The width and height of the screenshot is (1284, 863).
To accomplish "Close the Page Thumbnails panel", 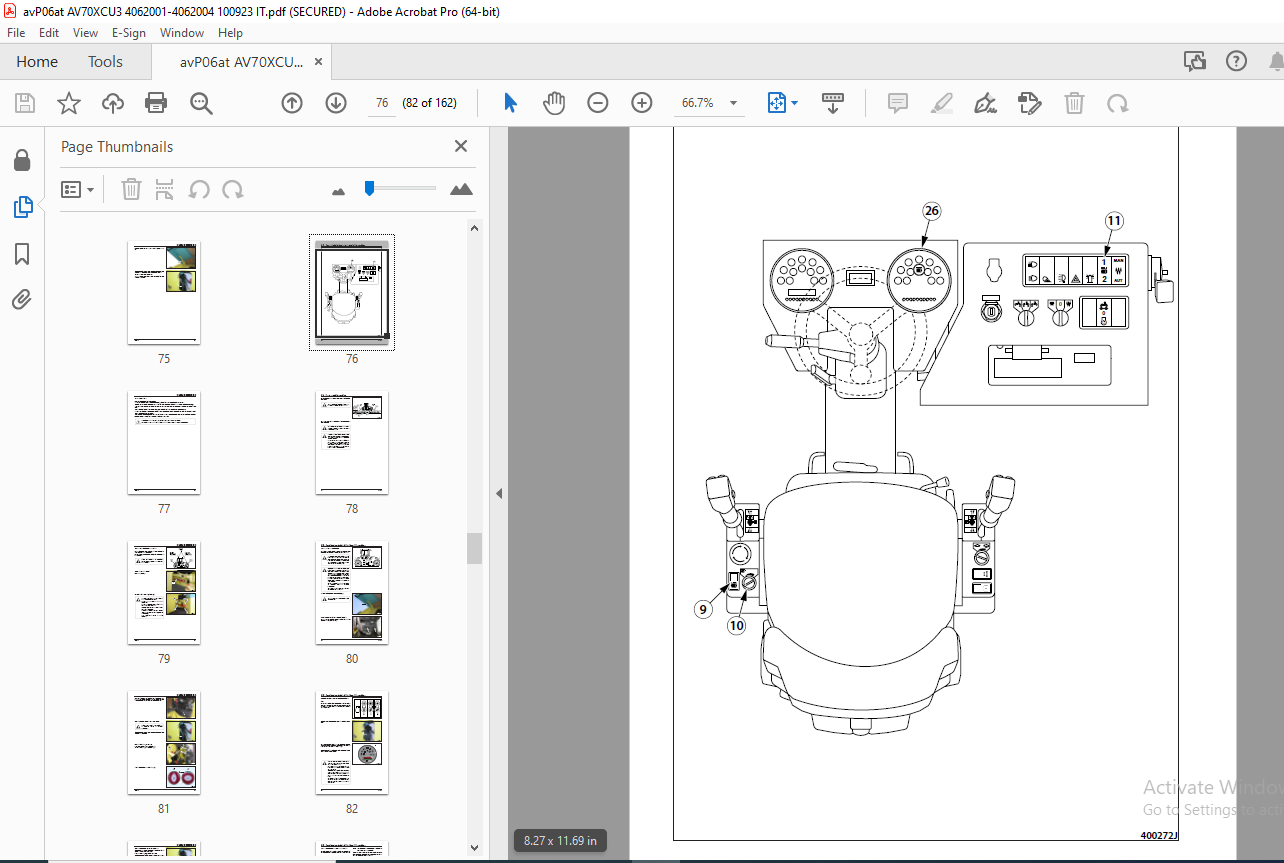I will tap(461, 146).
